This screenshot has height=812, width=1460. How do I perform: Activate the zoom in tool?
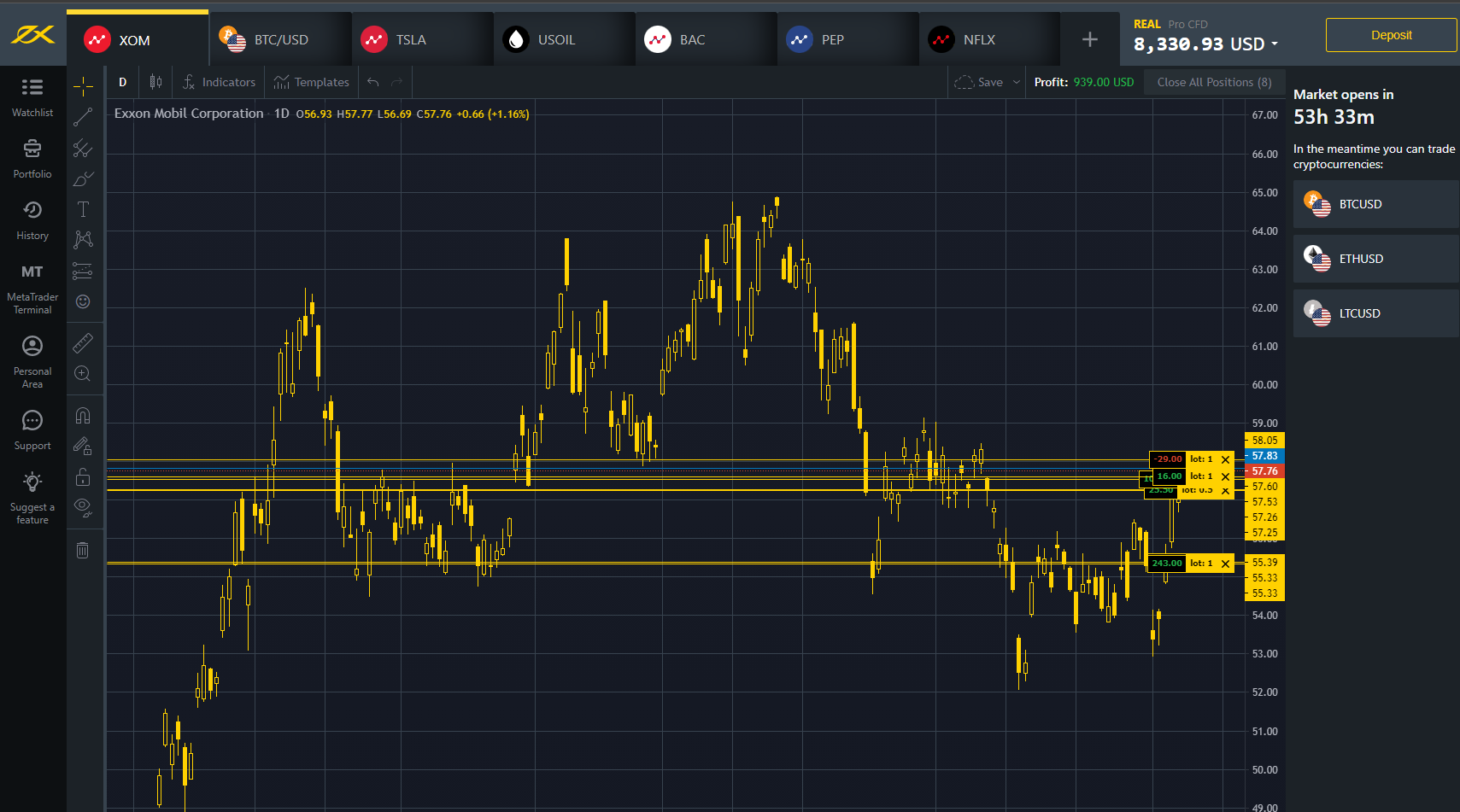tap(83, 374)
